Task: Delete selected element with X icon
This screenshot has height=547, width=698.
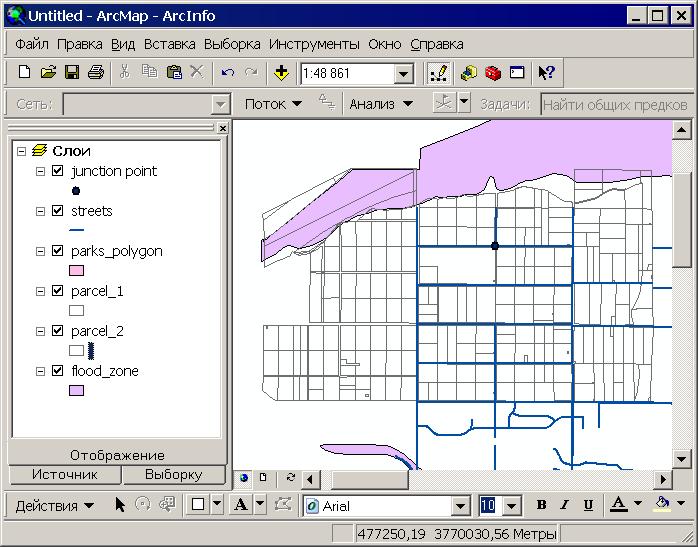Action: click(197, 72)
